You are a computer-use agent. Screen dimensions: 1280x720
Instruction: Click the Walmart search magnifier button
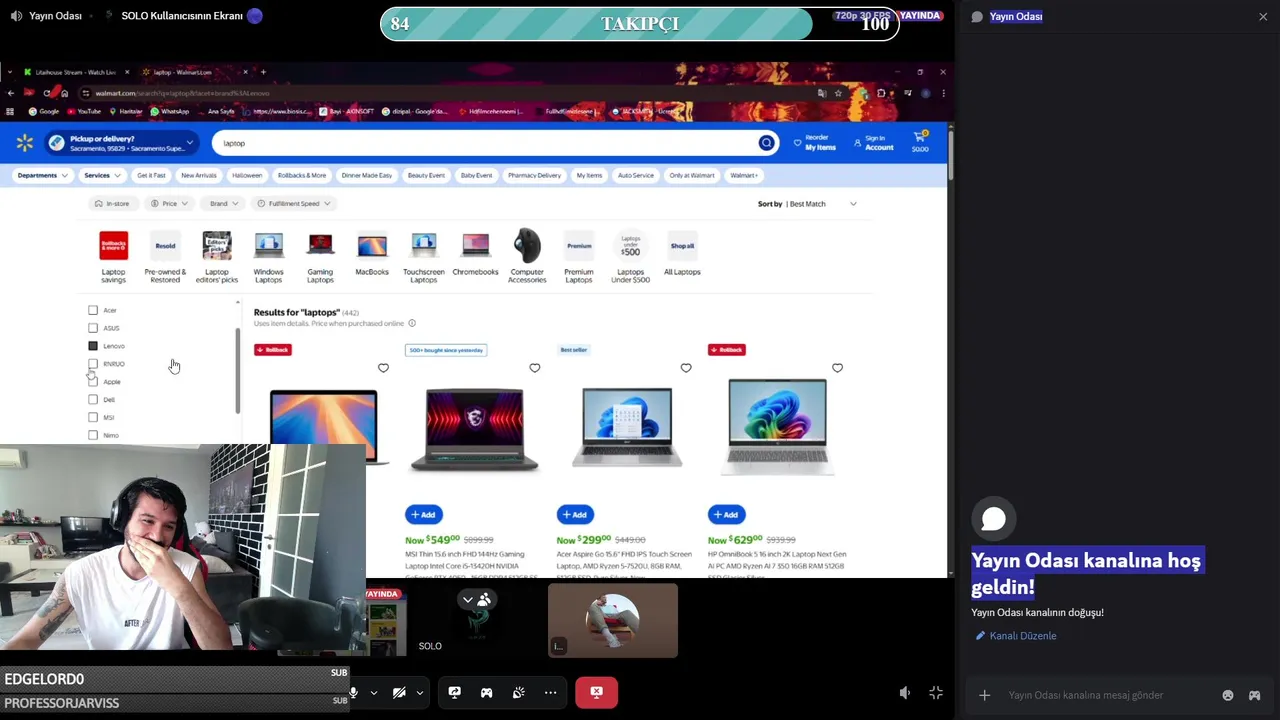767,143
